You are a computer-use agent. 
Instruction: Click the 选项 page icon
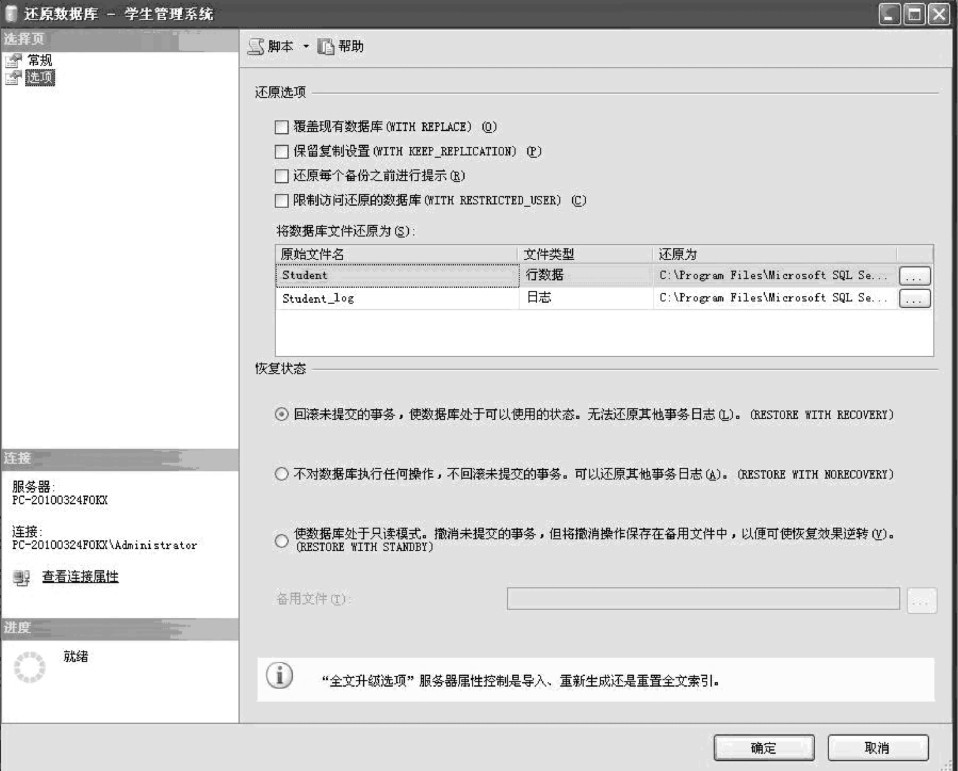13,78
